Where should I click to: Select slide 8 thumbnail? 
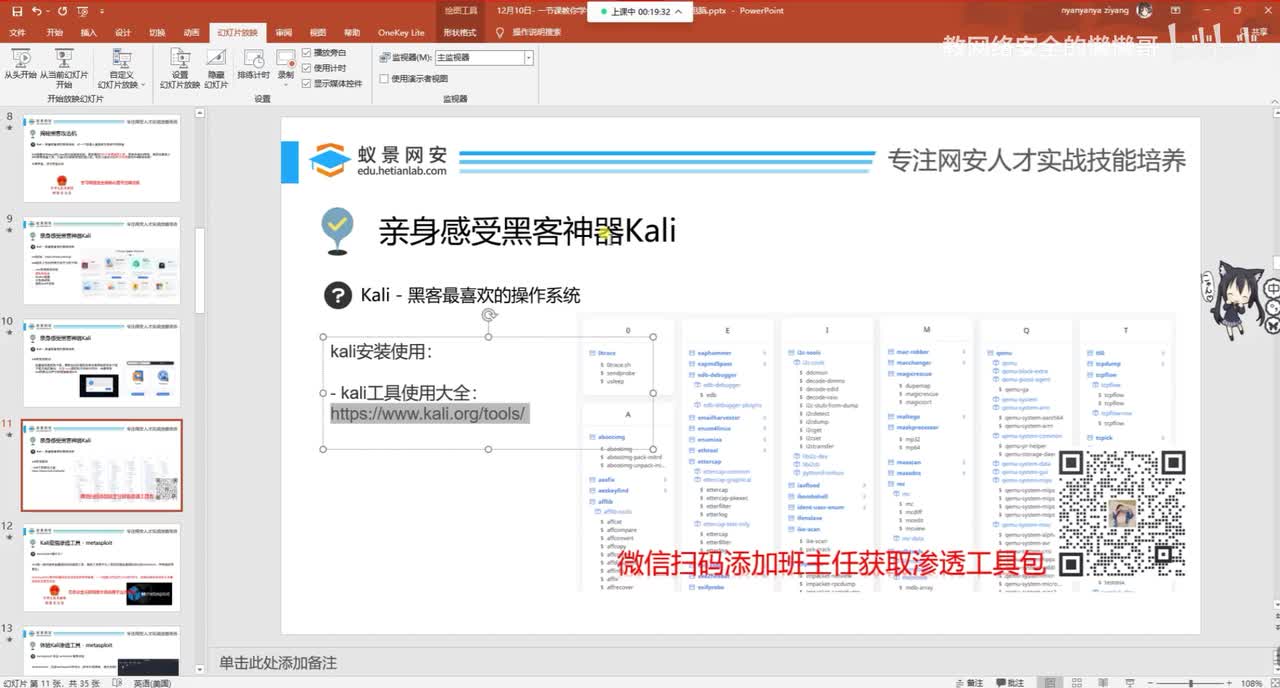[102, 158]
